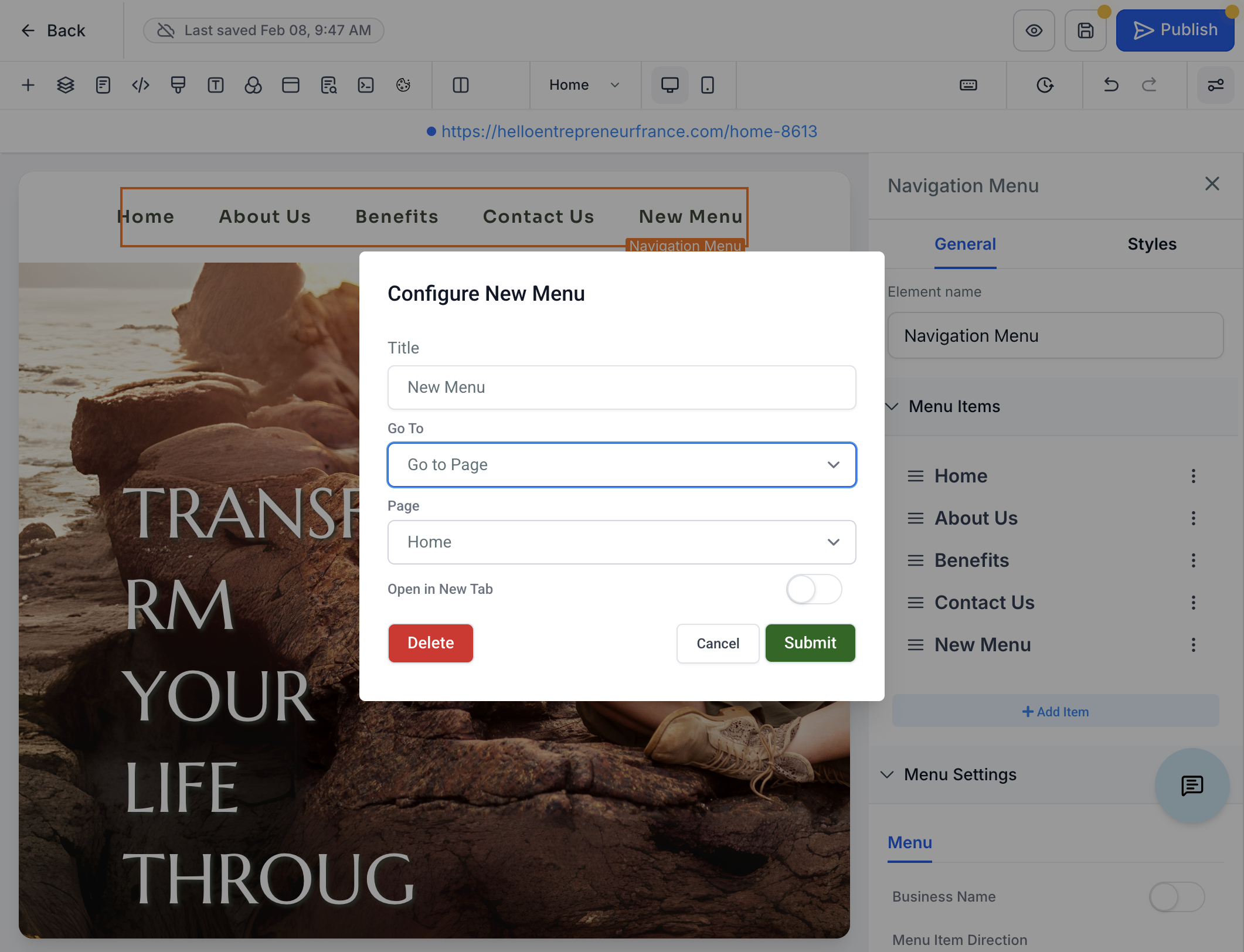Open the Page dropdown showing Home
Image resolution: width=1244 pixels, height=952 pixels.
click(621, 542)
